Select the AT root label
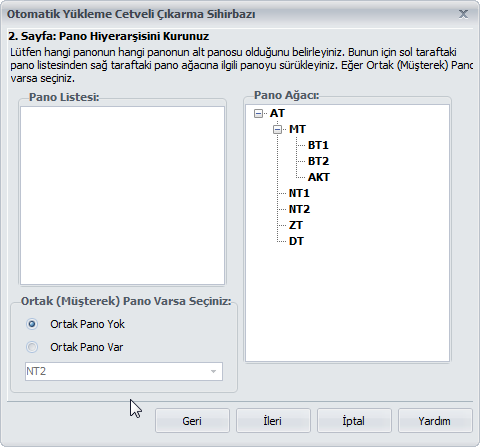 point(277,113)
